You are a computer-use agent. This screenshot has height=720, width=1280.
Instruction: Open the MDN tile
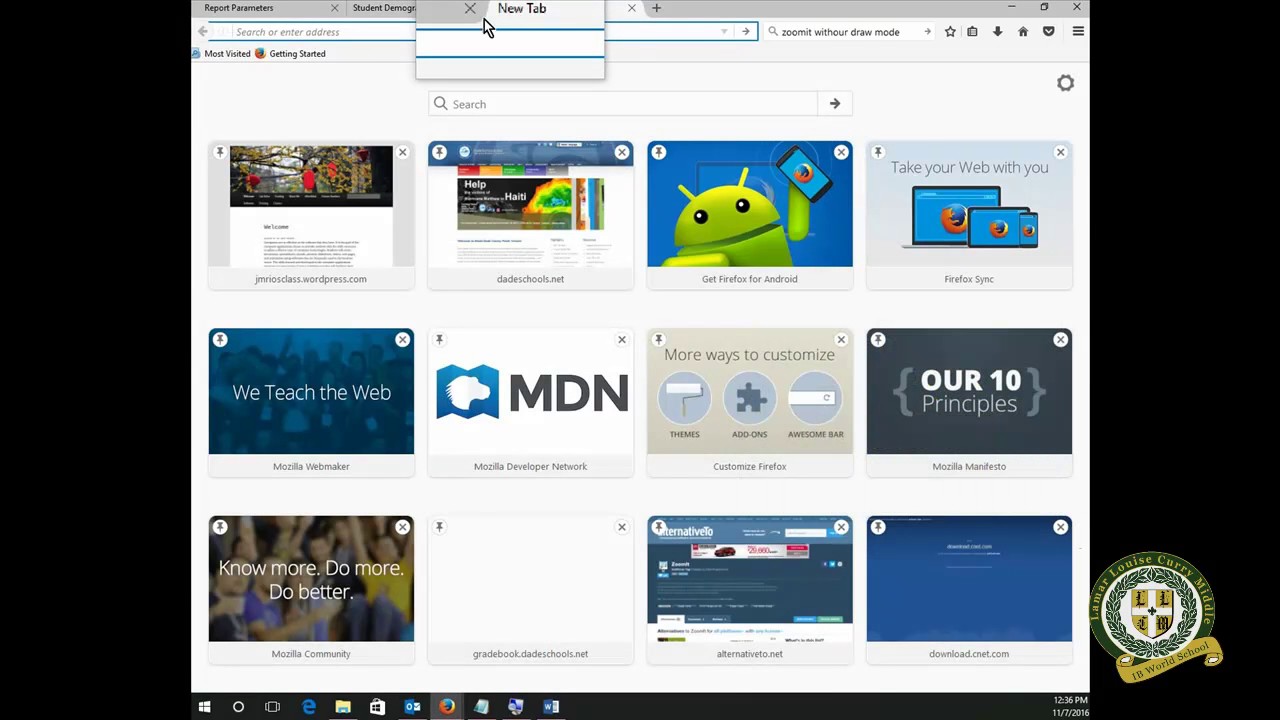pos(530,402)
